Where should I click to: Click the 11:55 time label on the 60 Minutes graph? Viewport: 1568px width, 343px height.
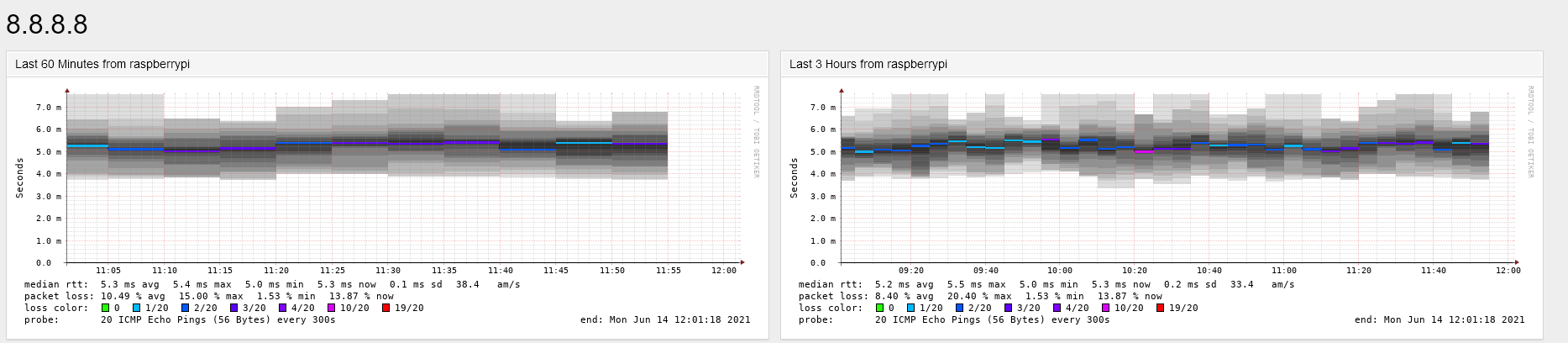(668, 271)
